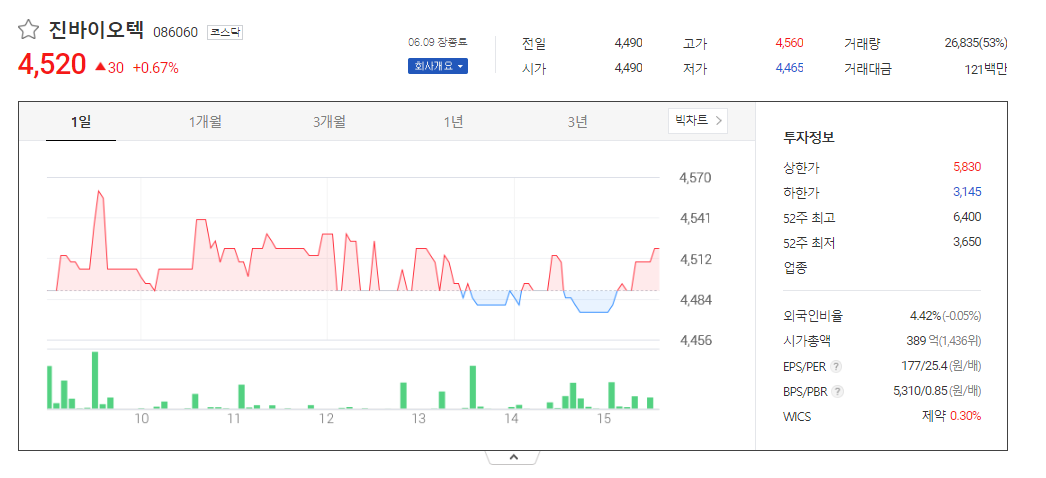Click the 상한가 value 5,830
This screenshot has width=1046, height=478.
967,167
